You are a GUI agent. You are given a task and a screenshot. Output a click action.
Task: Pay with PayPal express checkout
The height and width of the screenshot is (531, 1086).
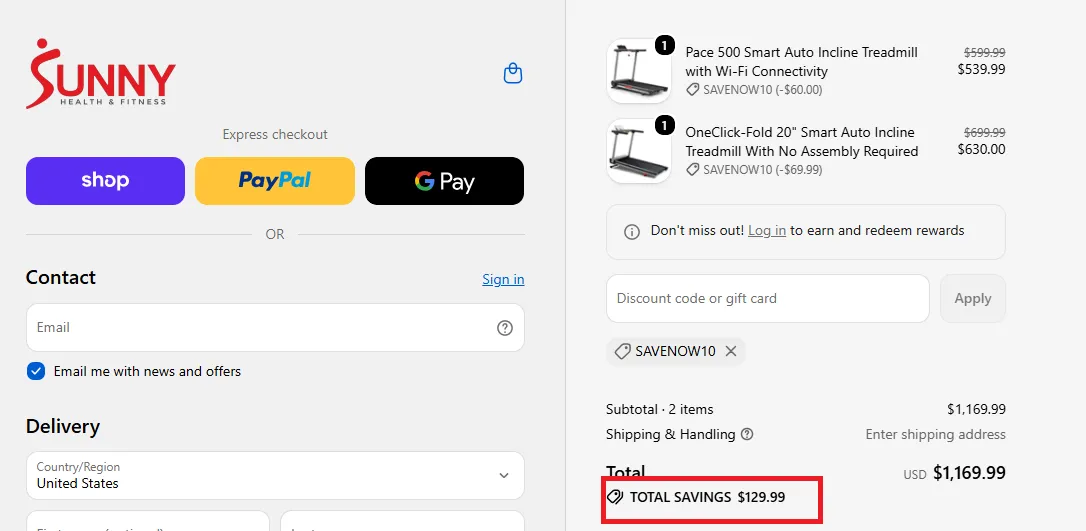(275, 181)
